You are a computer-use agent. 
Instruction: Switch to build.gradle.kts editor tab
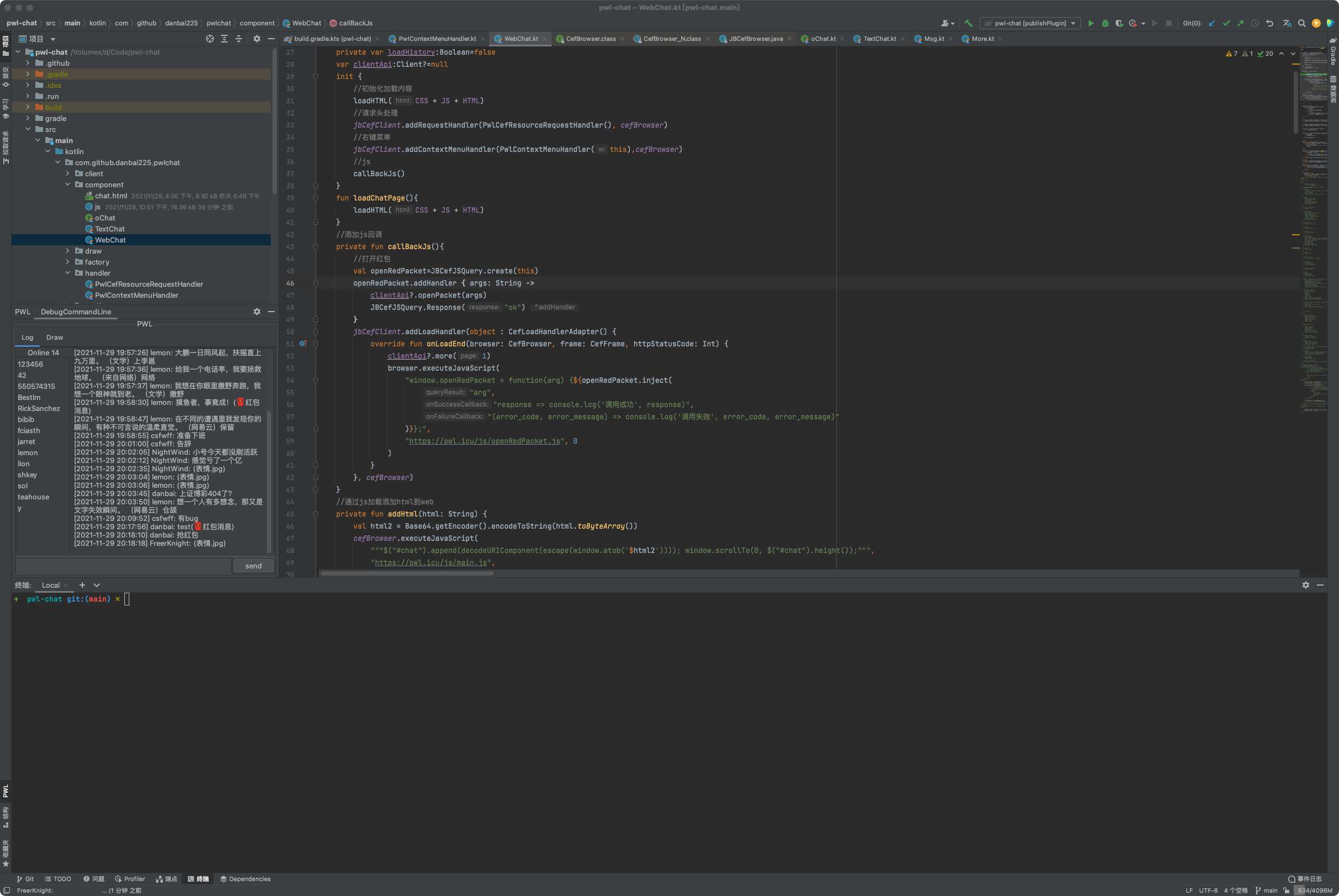tap(331, 39)
